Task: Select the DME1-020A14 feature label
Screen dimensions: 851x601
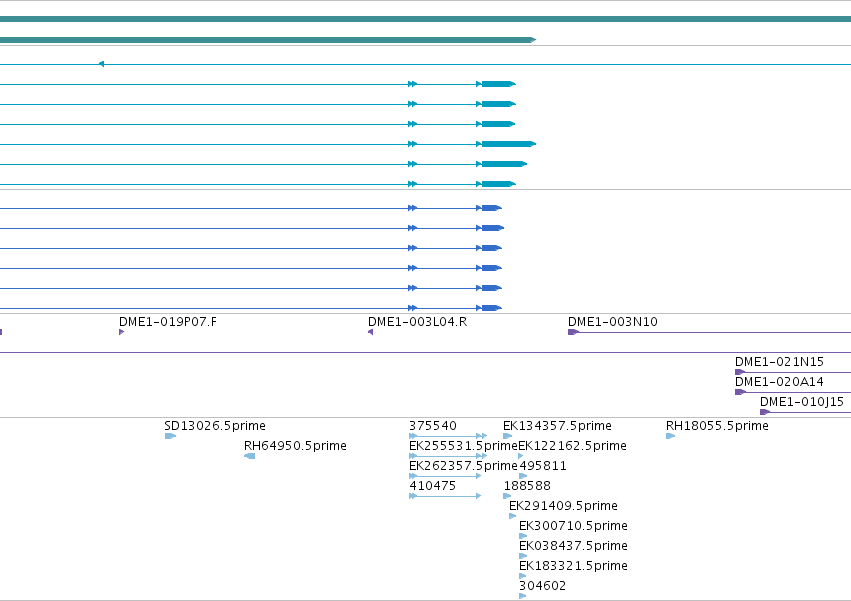Action: click(779, 382)
